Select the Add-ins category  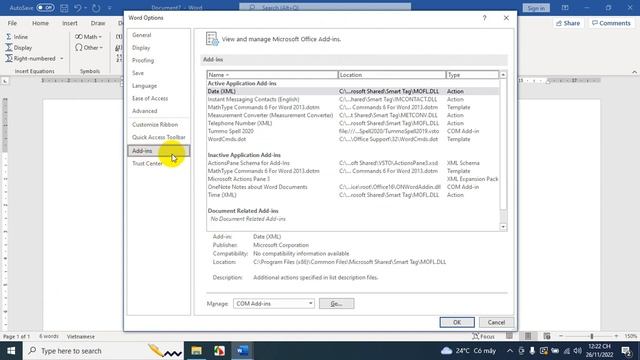pyautogui.click(x=158, y=151)
